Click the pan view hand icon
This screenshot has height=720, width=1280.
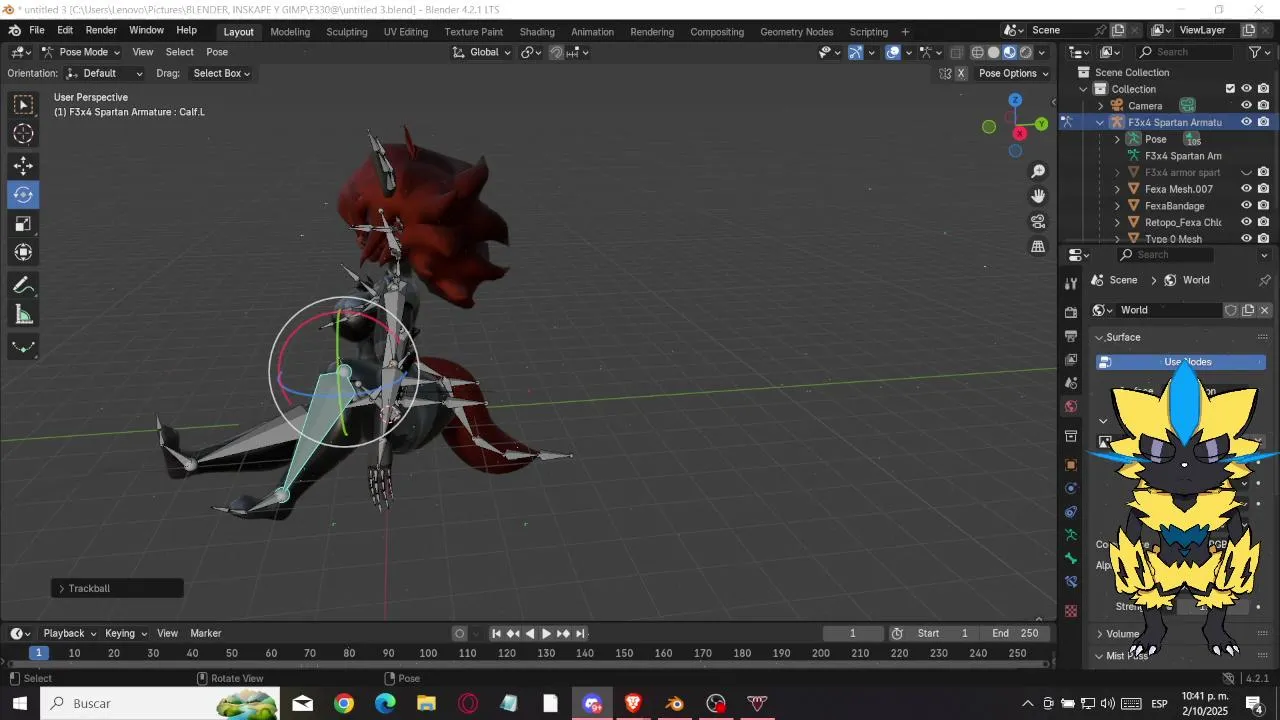coord(1038,196)
